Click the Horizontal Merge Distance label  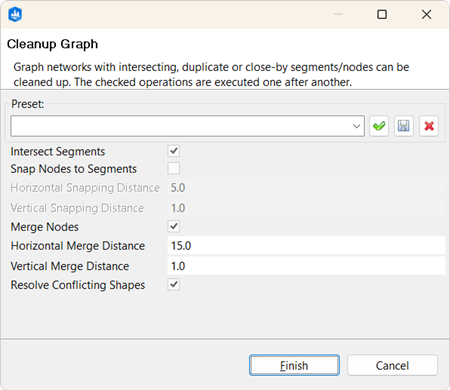[x=78, y=246]
